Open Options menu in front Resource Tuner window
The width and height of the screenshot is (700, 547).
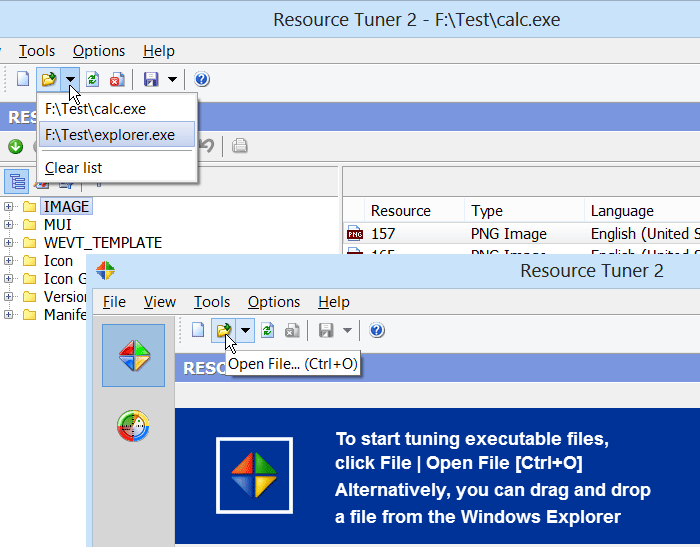coord(274,302)
